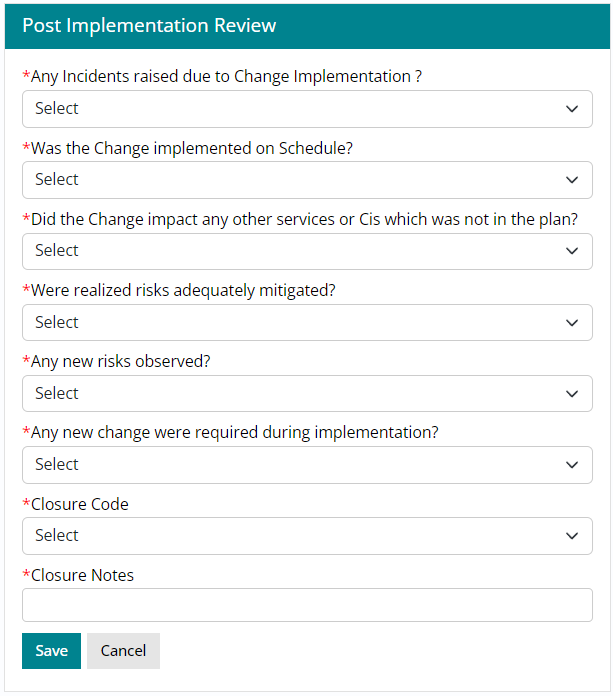613x696 pixels.
Task: Click the chevron arrow for risks mitigated question
Action: coord(572,323)
